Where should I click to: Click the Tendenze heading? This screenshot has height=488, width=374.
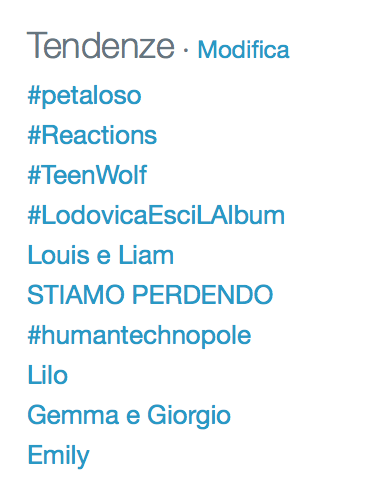click(100, 46)
